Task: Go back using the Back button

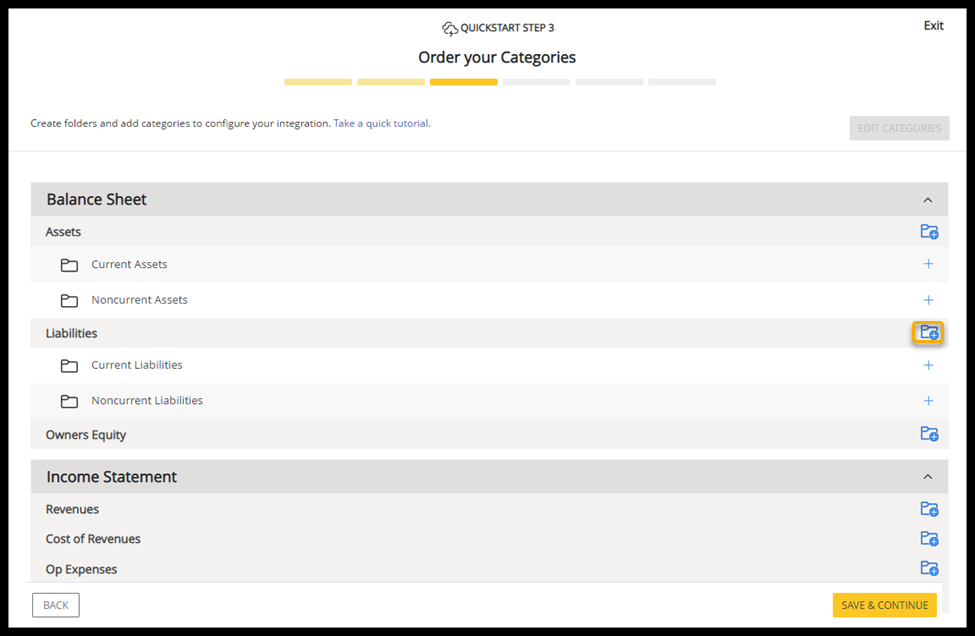Action: click(x=56, y=605)
